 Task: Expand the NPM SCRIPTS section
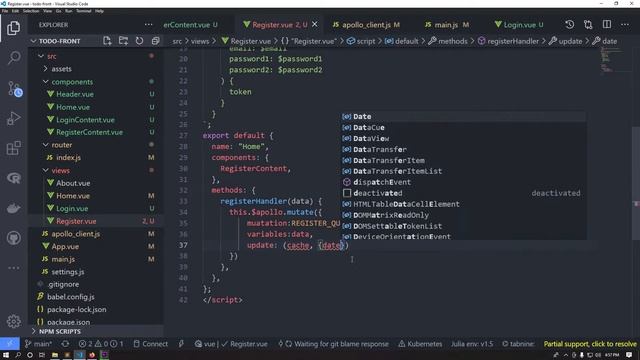(60, 331)
